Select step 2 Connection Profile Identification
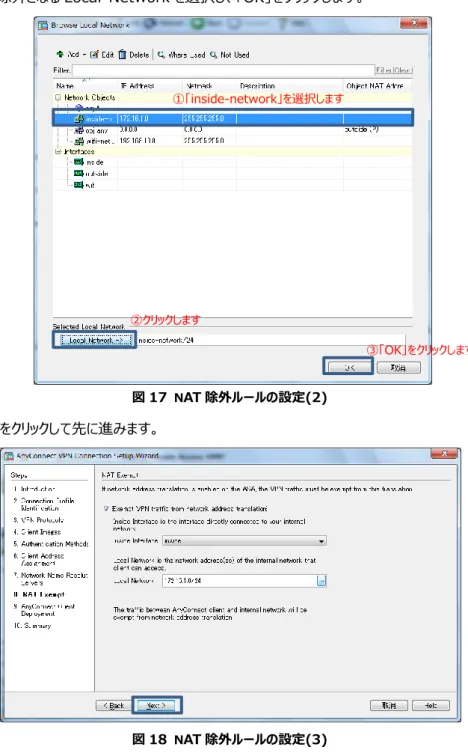Viewport: 468px width, 753px height. click(44, 504)
